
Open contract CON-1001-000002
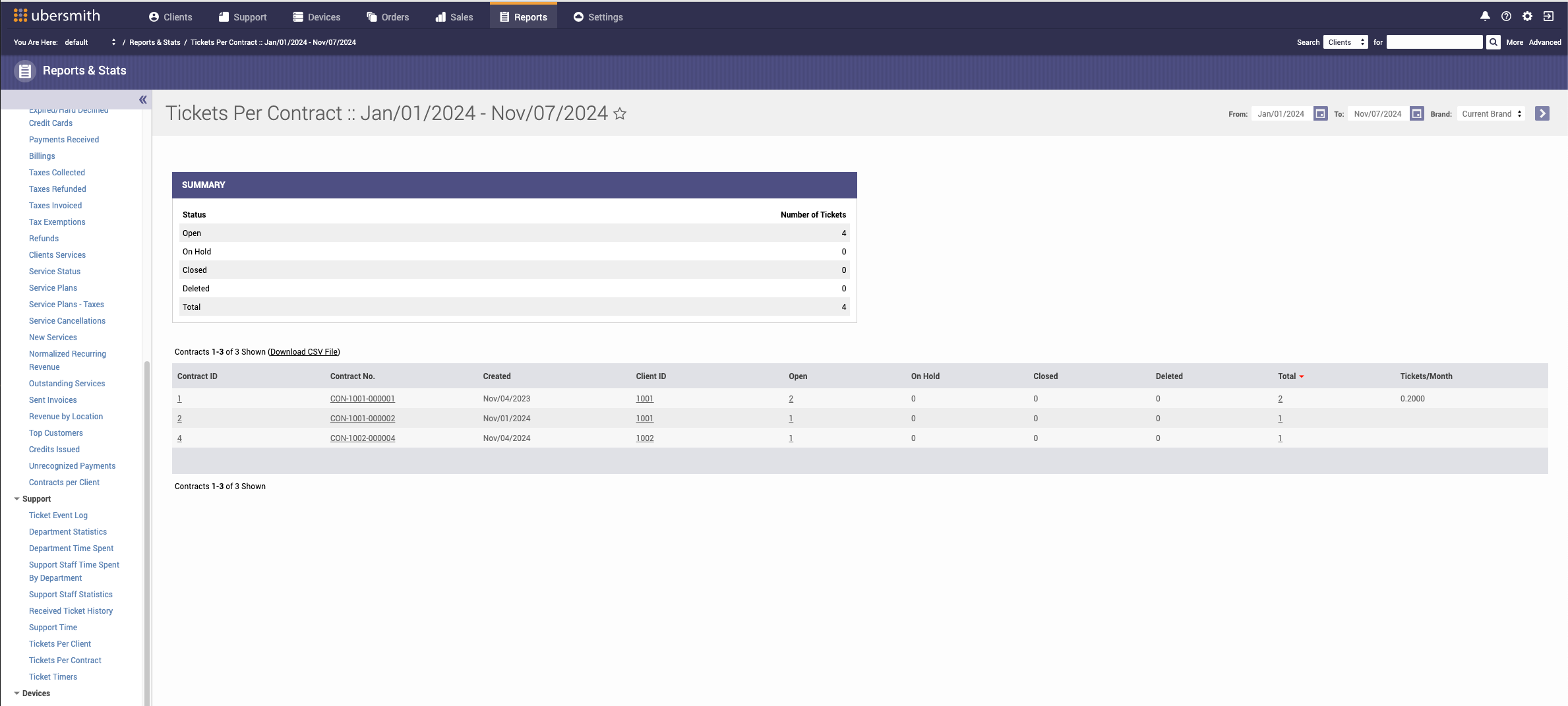363,419
